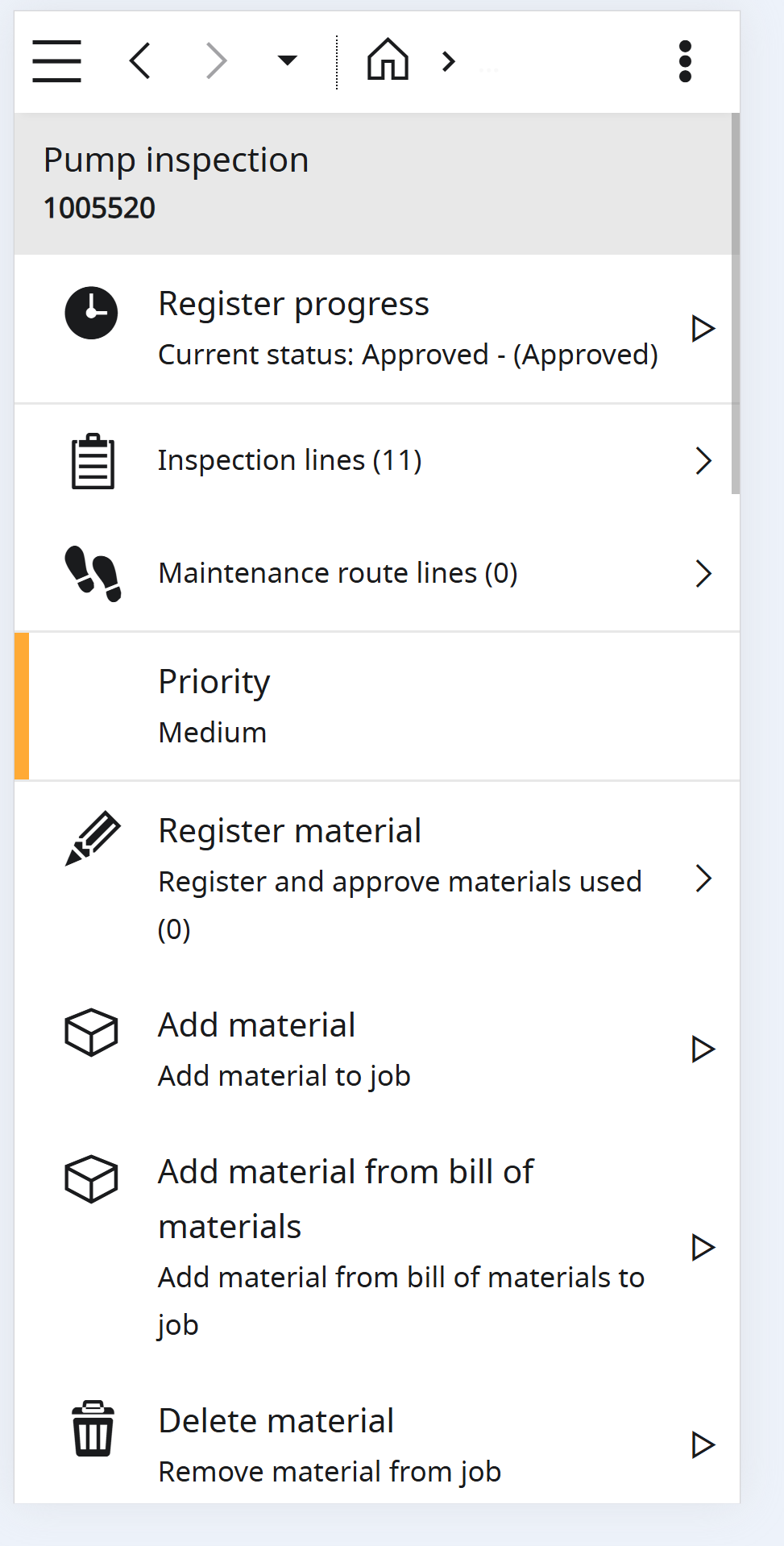
Task: Click the Register progress clock icon
Action: pyautogui.click(x=91, y=313)
